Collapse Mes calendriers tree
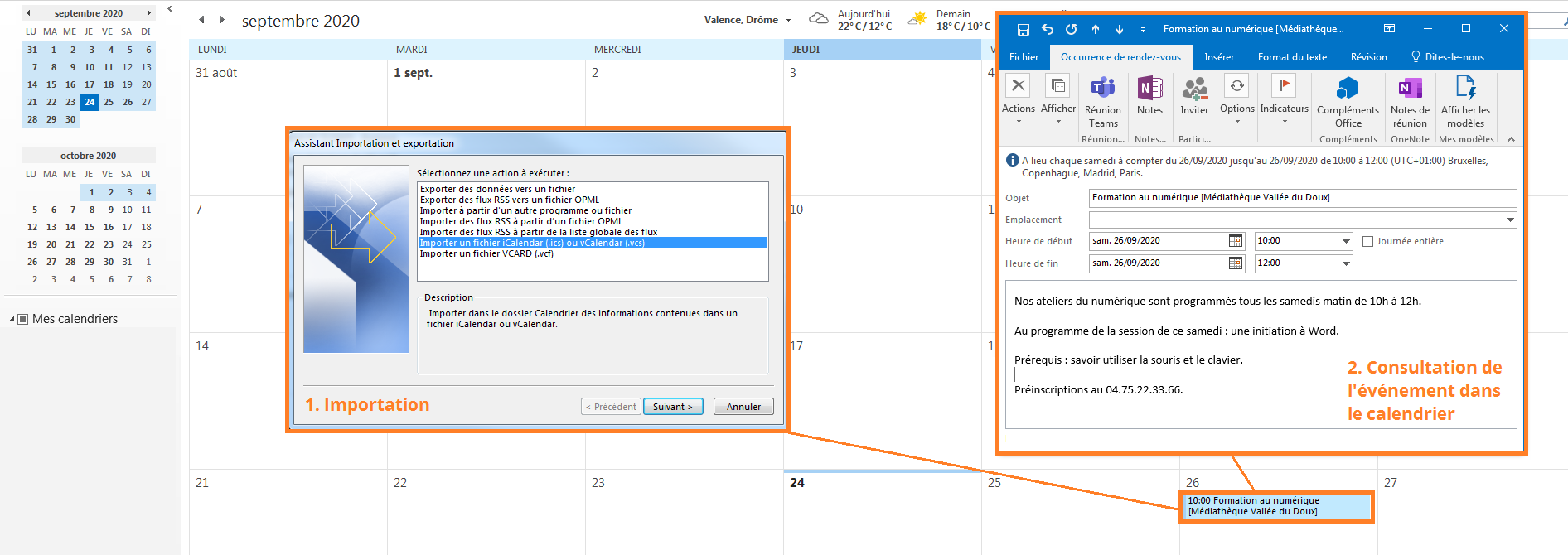1568x555 pixels. click(12, 319)
